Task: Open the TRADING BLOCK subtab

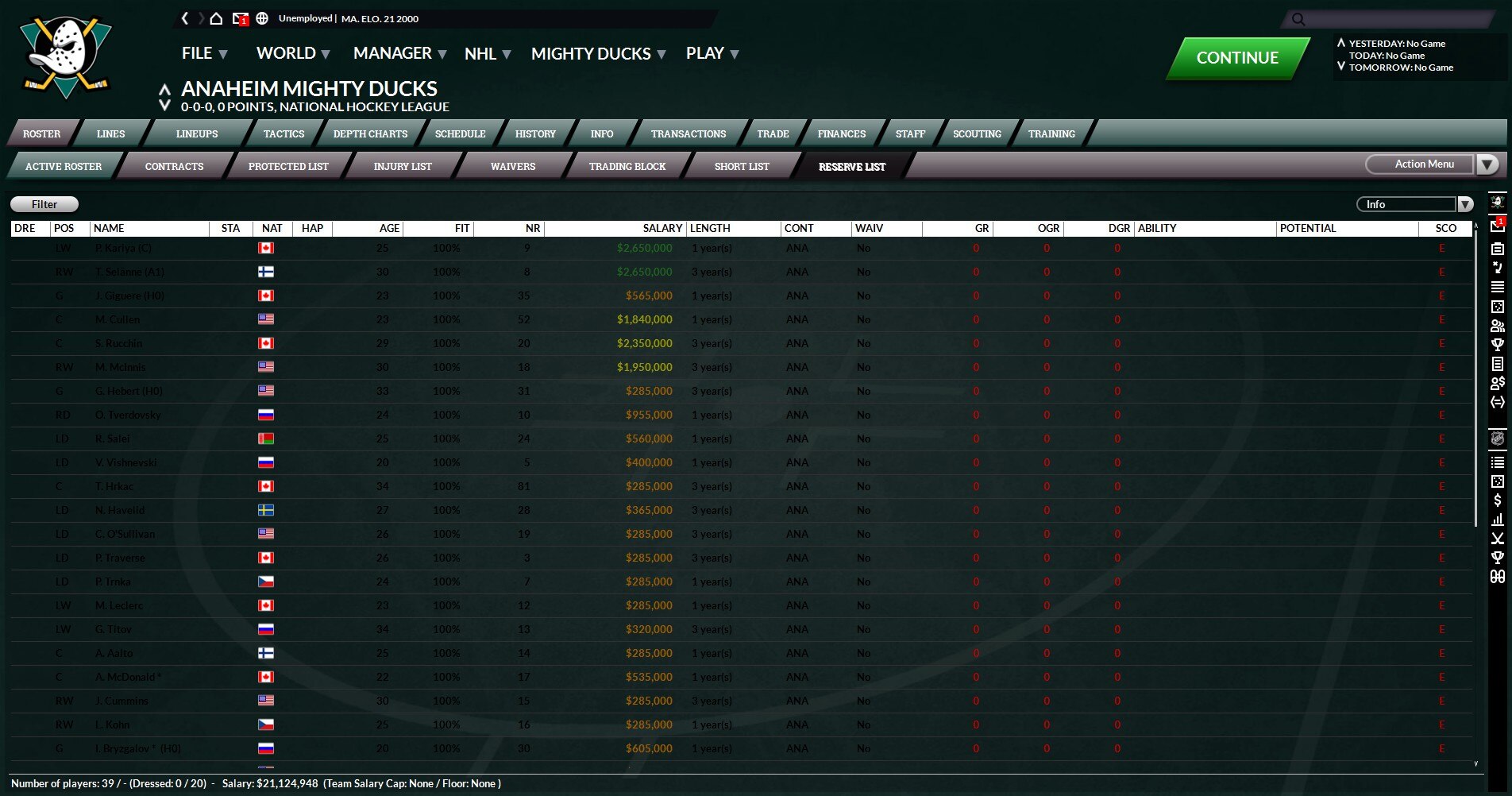Action: click(x=627, y=166)
